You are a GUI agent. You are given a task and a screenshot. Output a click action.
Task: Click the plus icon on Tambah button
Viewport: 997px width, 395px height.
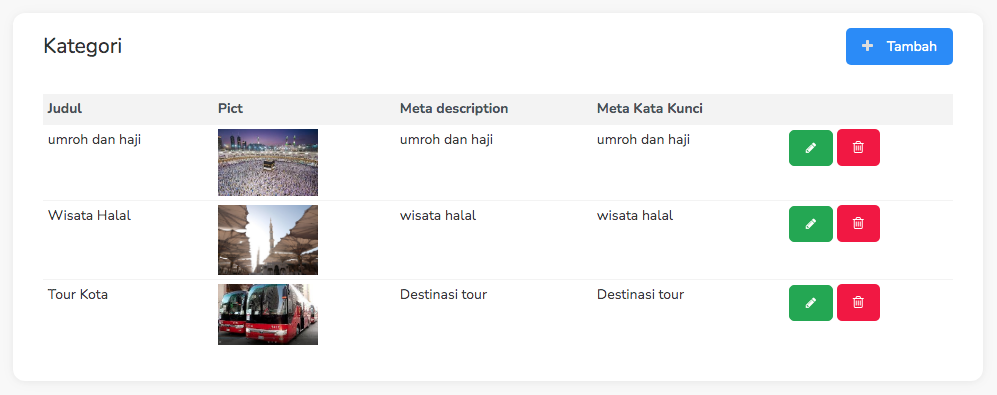[x=867, y=46]
